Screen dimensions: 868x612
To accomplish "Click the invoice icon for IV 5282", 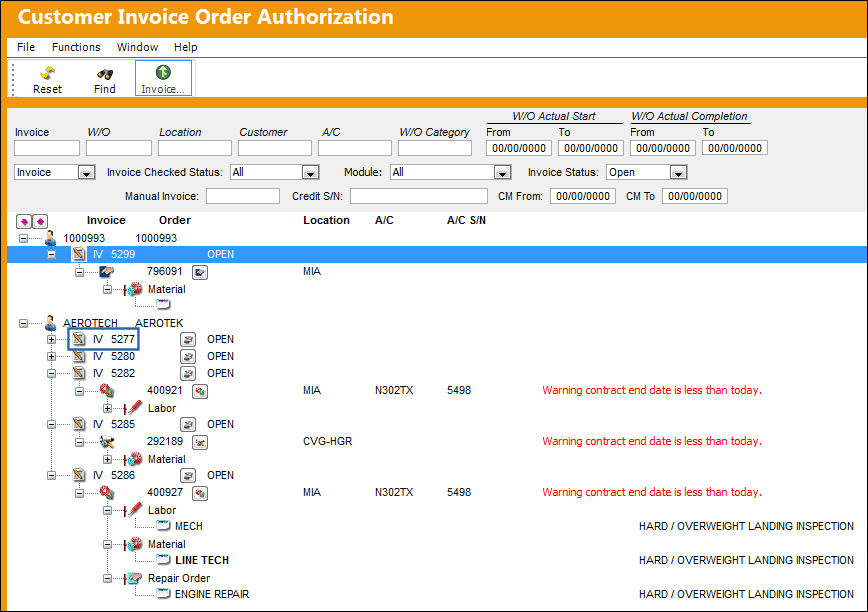I will coord(79,373).
